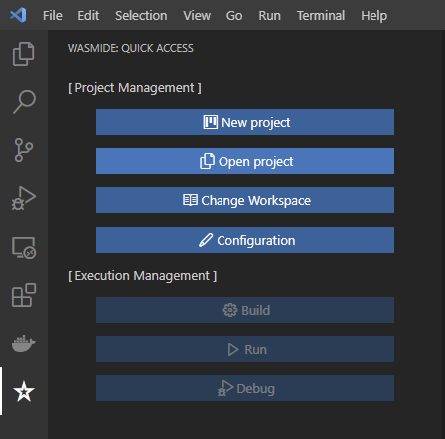Open the Explorer view icon
The image size is (445, 439).
click(x=24, y=54)
